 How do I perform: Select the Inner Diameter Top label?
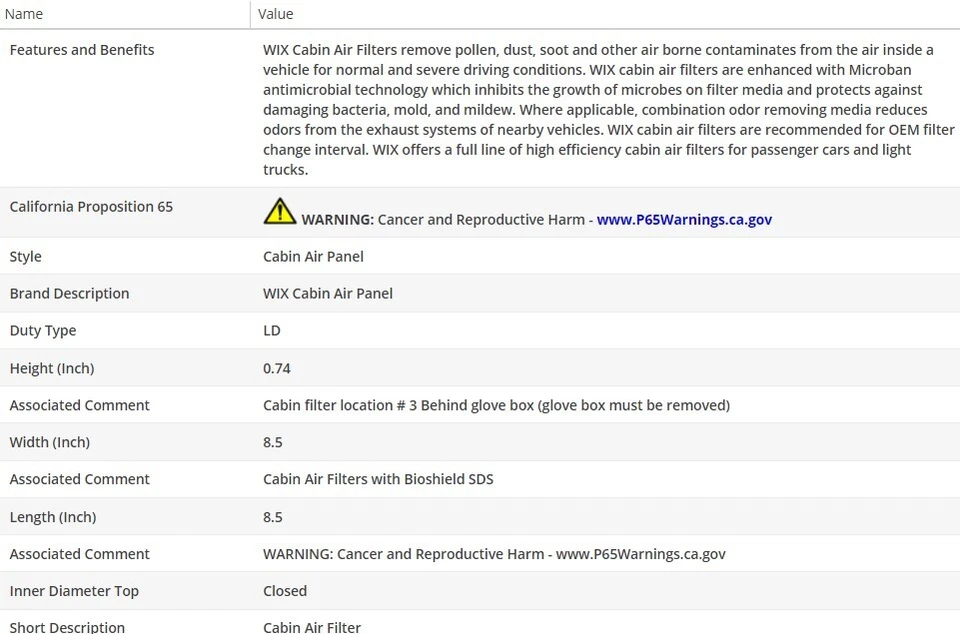[x=74, y=591]
